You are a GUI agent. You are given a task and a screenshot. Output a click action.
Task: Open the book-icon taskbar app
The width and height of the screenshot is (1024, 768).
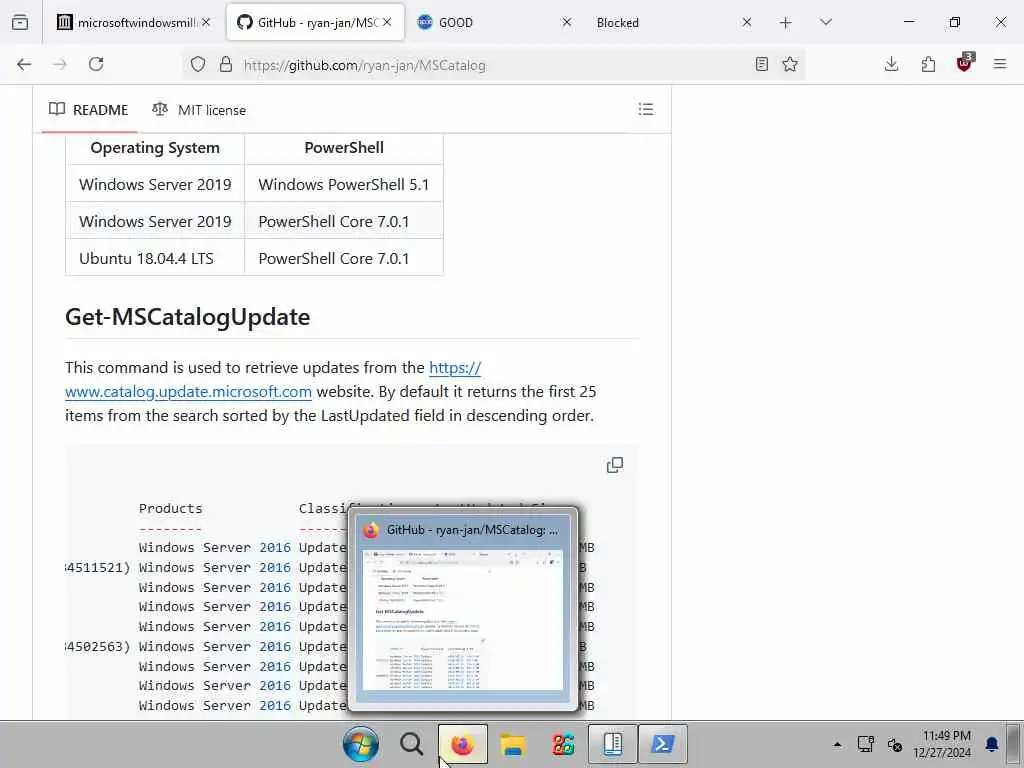(x=613, y=744)
